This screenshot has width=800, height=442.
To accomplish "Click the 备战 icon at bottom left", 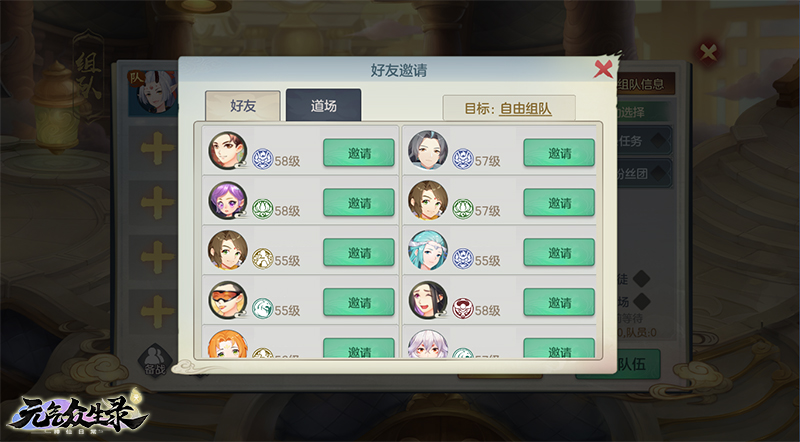I will 154,360.
